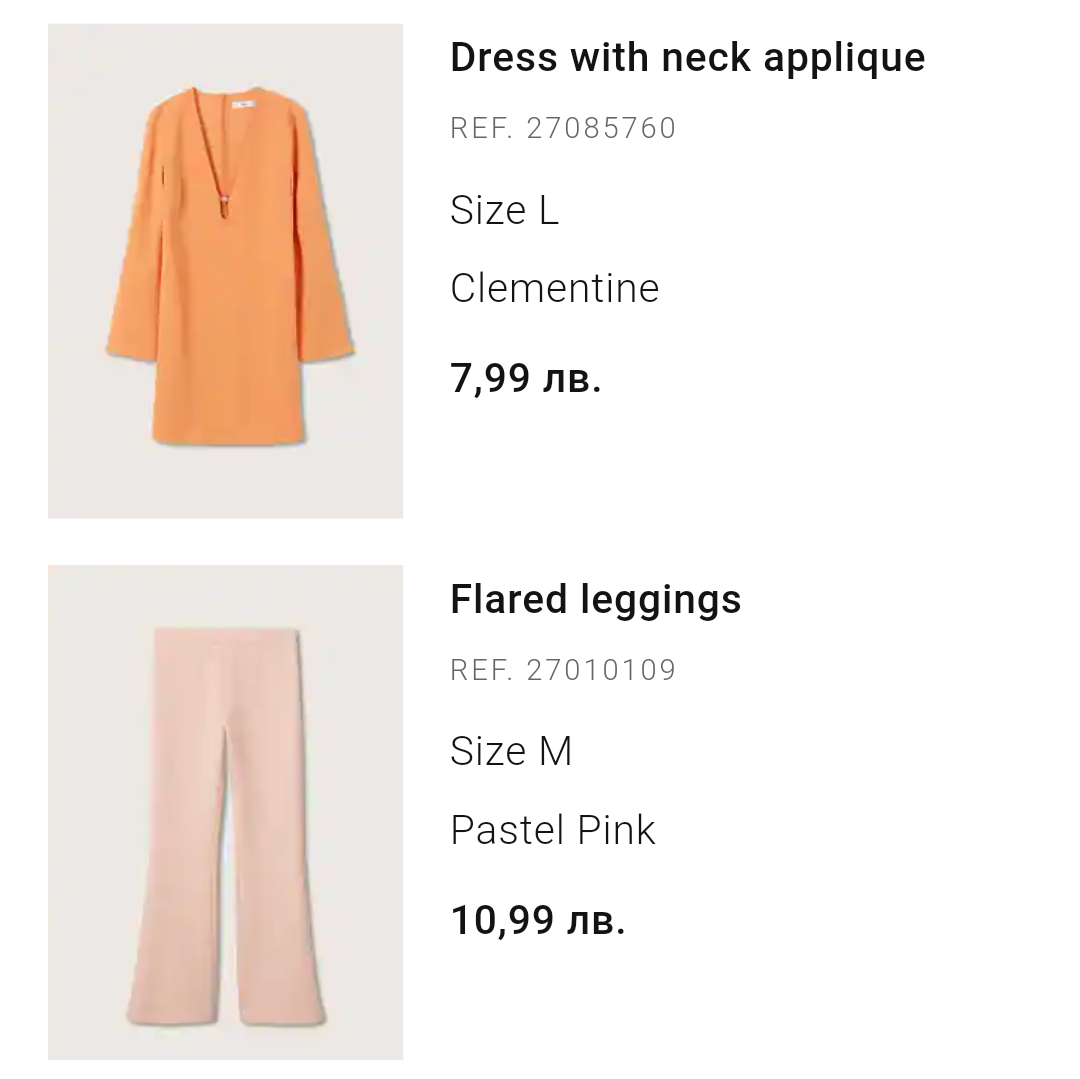This screenshot has height=1079, width=1080.
Task: Select the Clementine color name
Action: [x=554, y=289]
